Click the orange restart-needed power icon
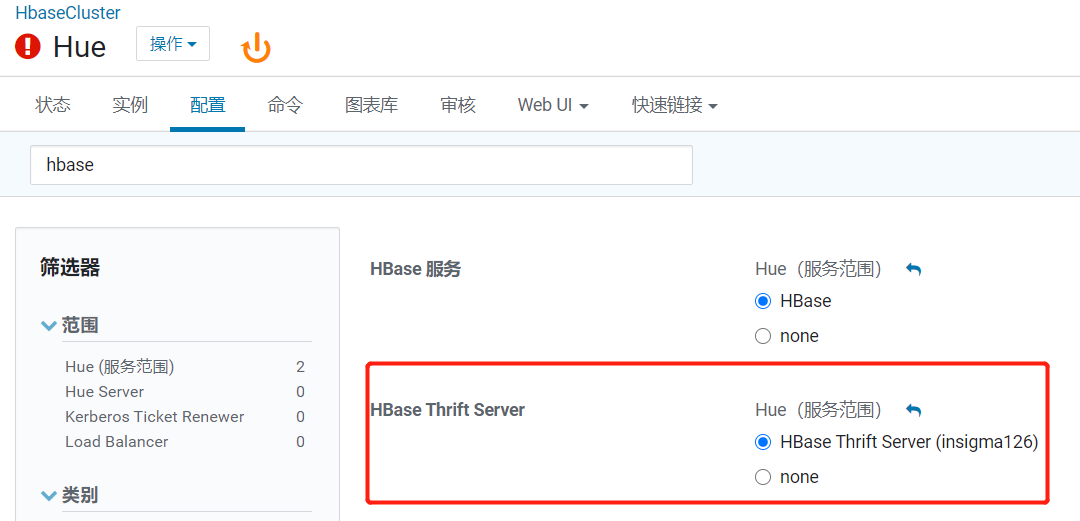The width and height of the screenshot is (1080, 521). pyautogui.click(x=256, y=49)
